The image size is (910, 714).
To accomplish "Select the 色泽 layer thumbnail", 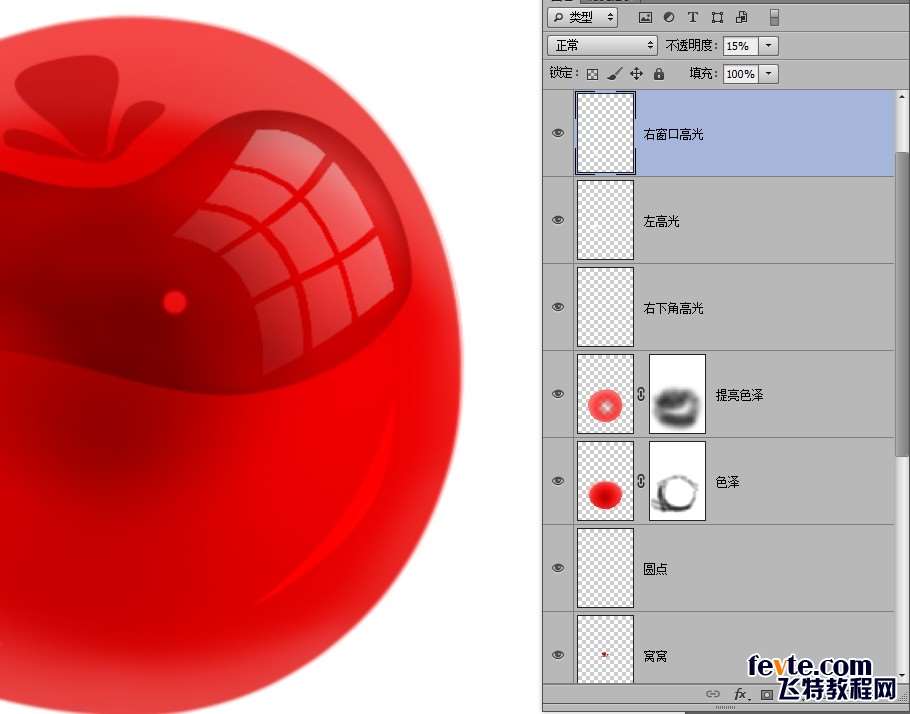I will click(605, 481).
